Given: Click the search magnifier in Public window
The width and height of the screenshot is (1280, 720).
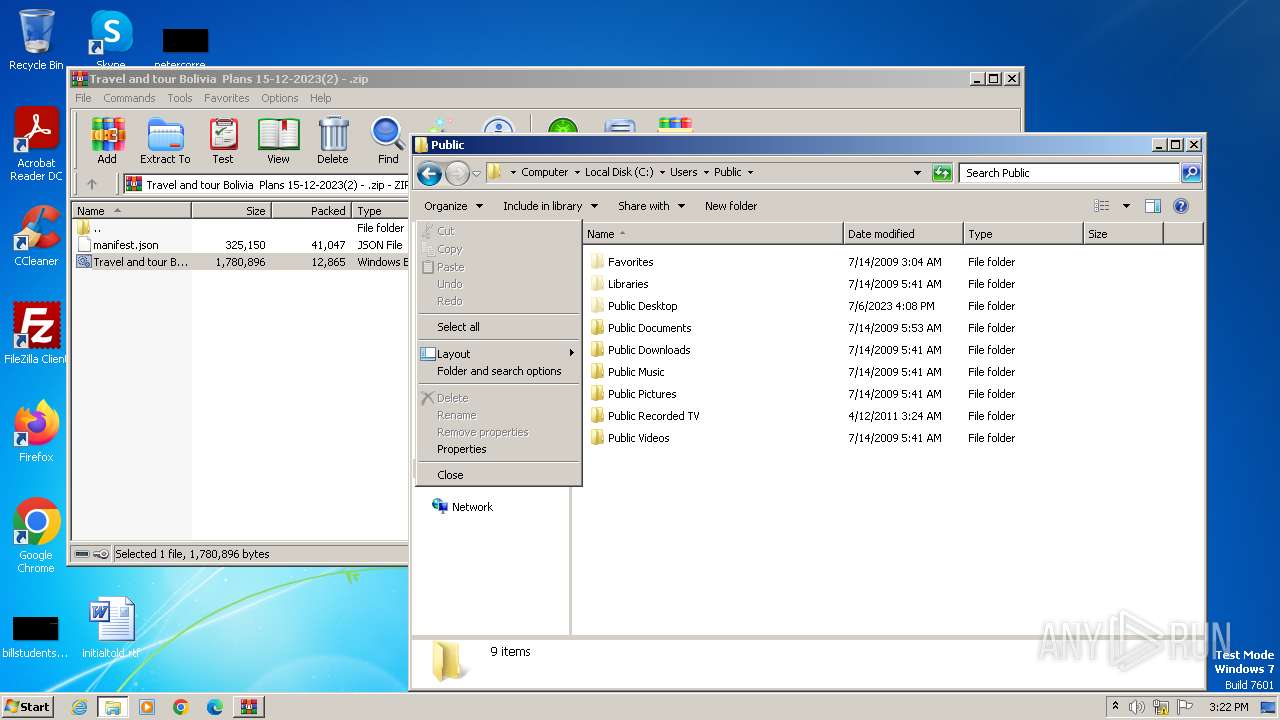Looking at the screenshot, I should (x=1190, y=173).
